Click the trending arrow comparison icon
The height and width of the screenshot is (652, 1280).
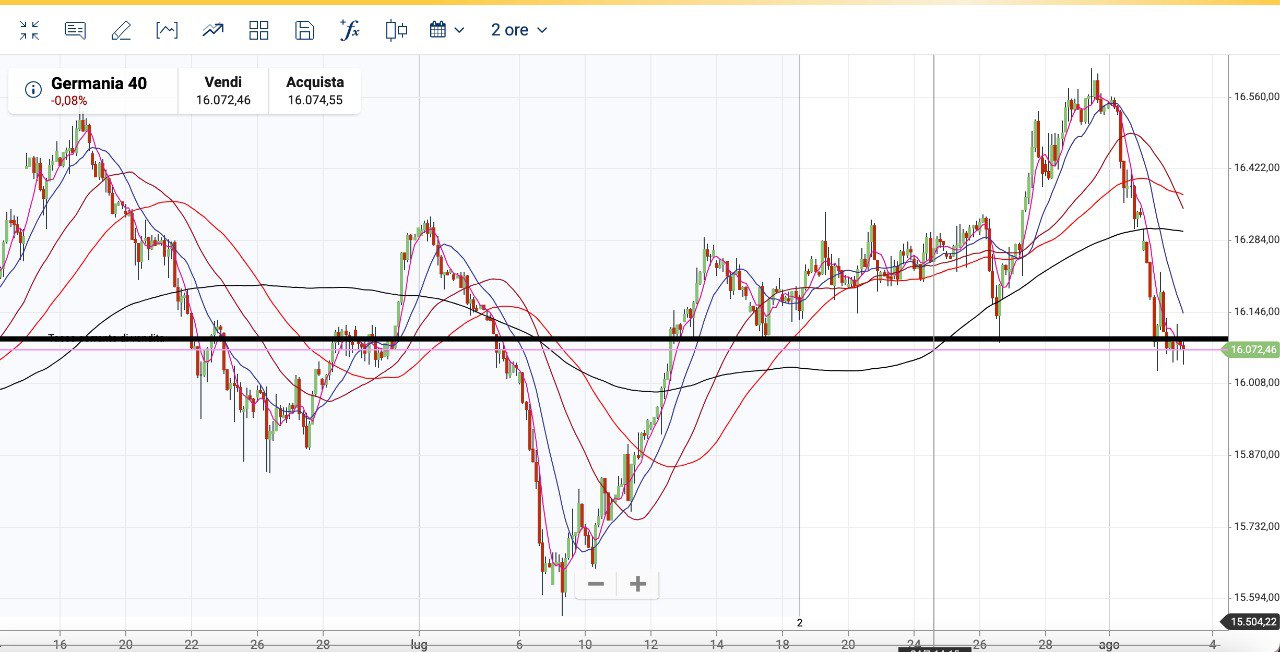click(x=213, y=30)
